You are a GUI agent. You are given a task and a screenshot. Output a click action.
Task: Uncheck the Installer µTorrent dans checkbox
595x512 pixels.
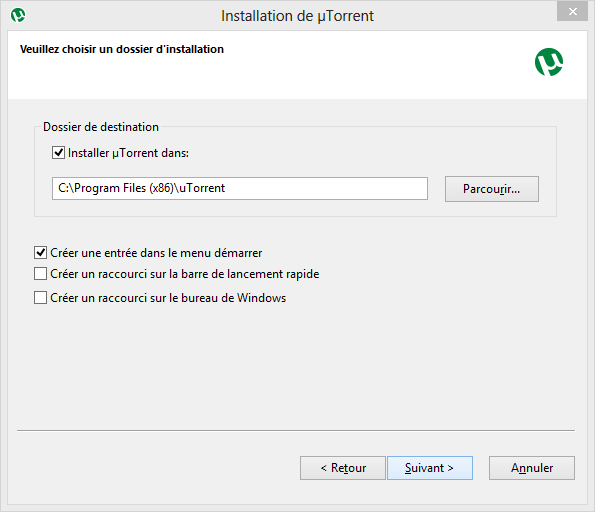58,153
